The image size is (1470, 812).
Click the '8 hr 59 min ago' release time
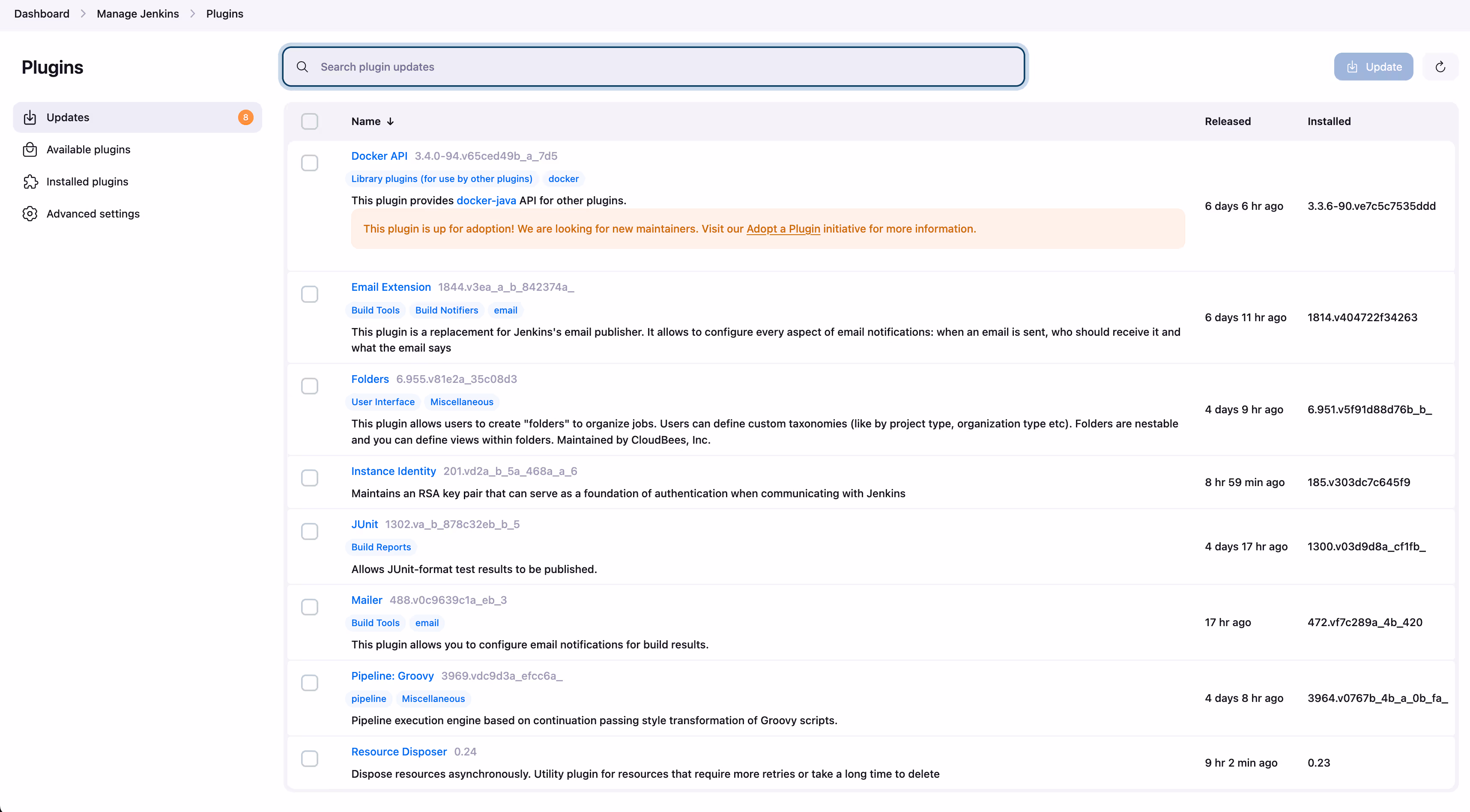coord(1245,482)
